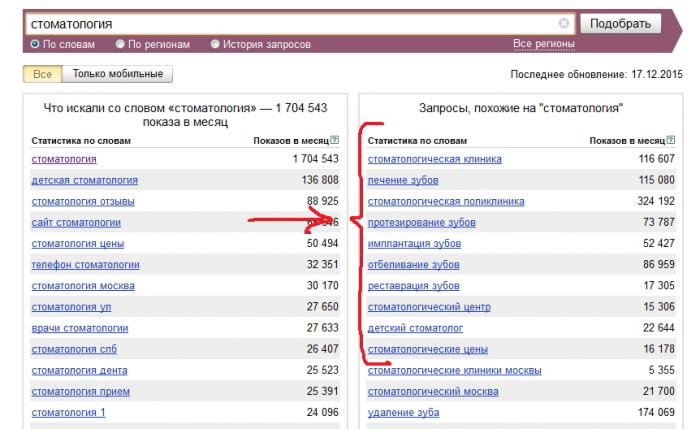Open the 'детский стоматолог' link
Screen dimensions: 700x429
pyautogui.click(x=415, y=328)
